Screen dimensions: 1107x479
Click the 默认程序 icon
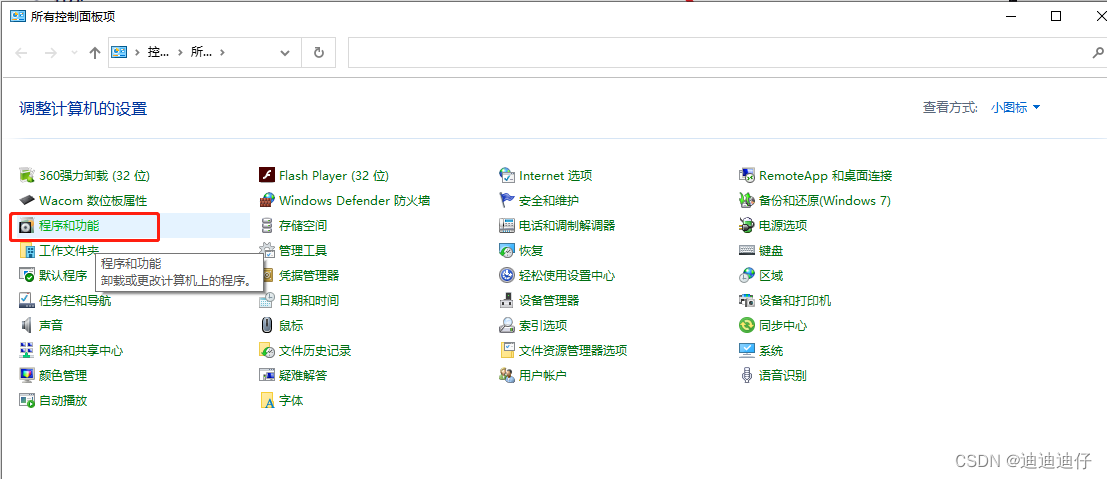pyautogui.click(x=27, y=276)
